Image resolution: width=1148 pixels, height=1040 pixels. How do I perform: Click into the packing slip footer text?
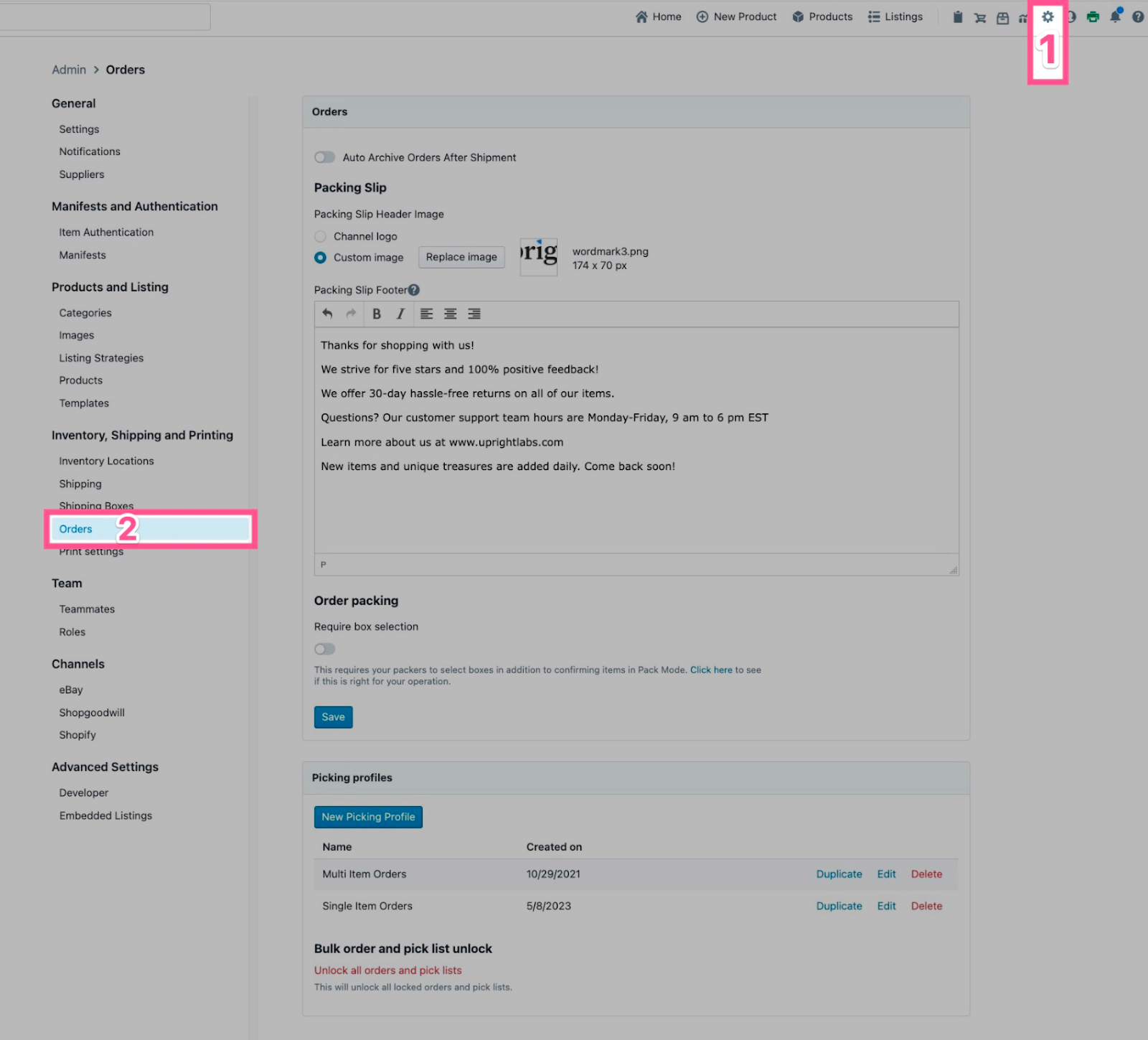pyautogui.click(x=636, y=502)
